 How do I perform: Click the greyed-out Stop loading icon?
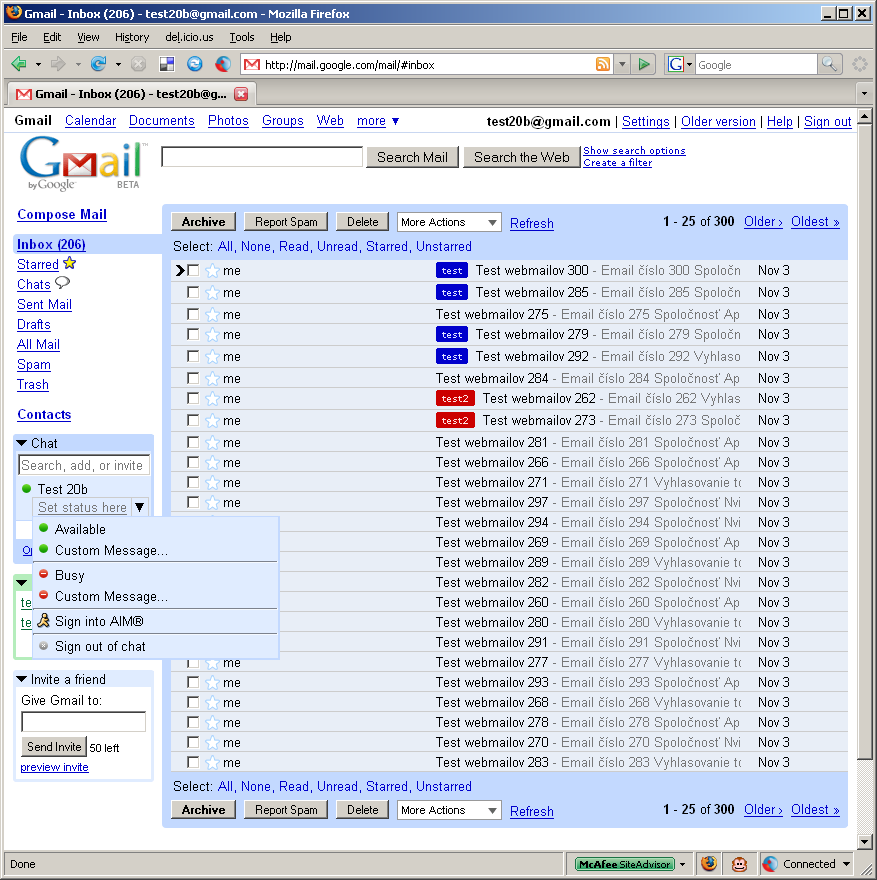click(x=138, y=65)
